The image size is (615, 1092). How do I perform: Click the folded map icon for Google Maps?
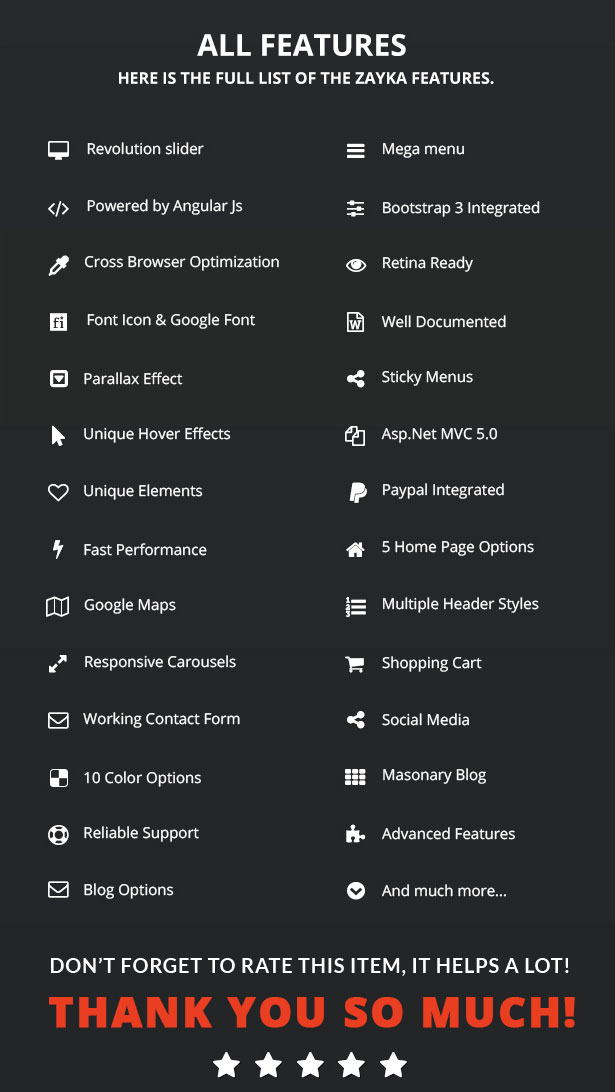pos(58,607)
